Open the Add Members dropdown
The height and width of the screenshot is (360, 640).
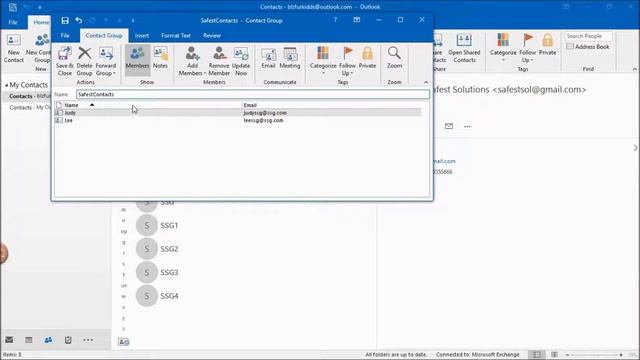click(192, 61)
